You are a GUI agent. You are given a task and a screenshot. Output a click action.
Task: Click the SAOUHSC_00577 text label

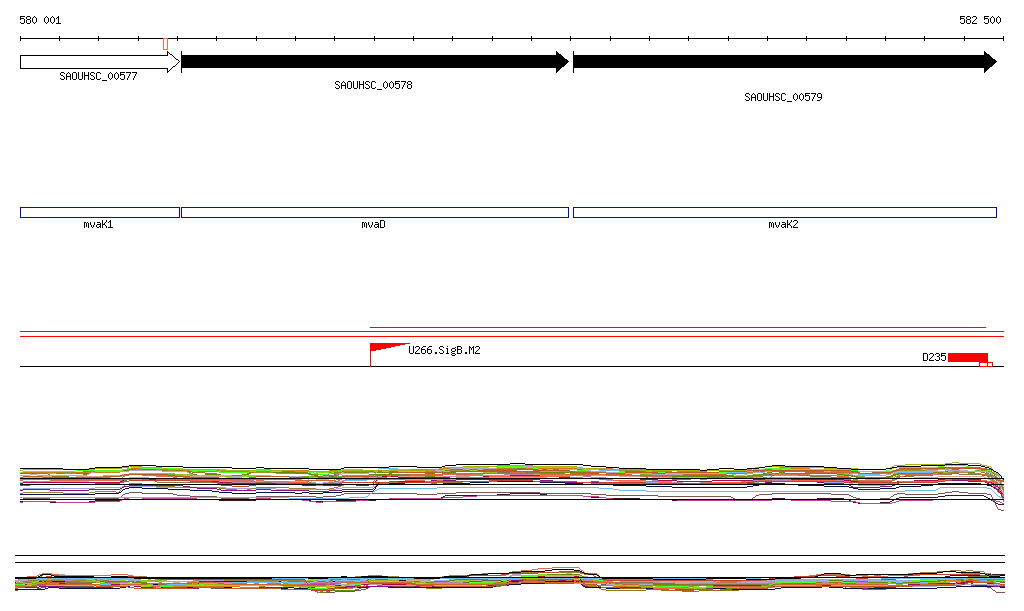click(x=98, y=76)
